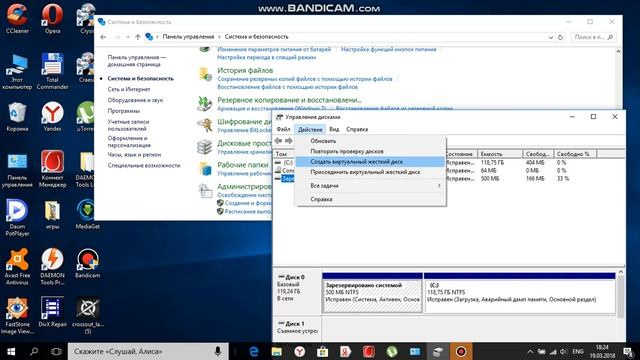Launch Bandicam desktop icon
Viewport: 640px width, 360px height.
[87, 263]
